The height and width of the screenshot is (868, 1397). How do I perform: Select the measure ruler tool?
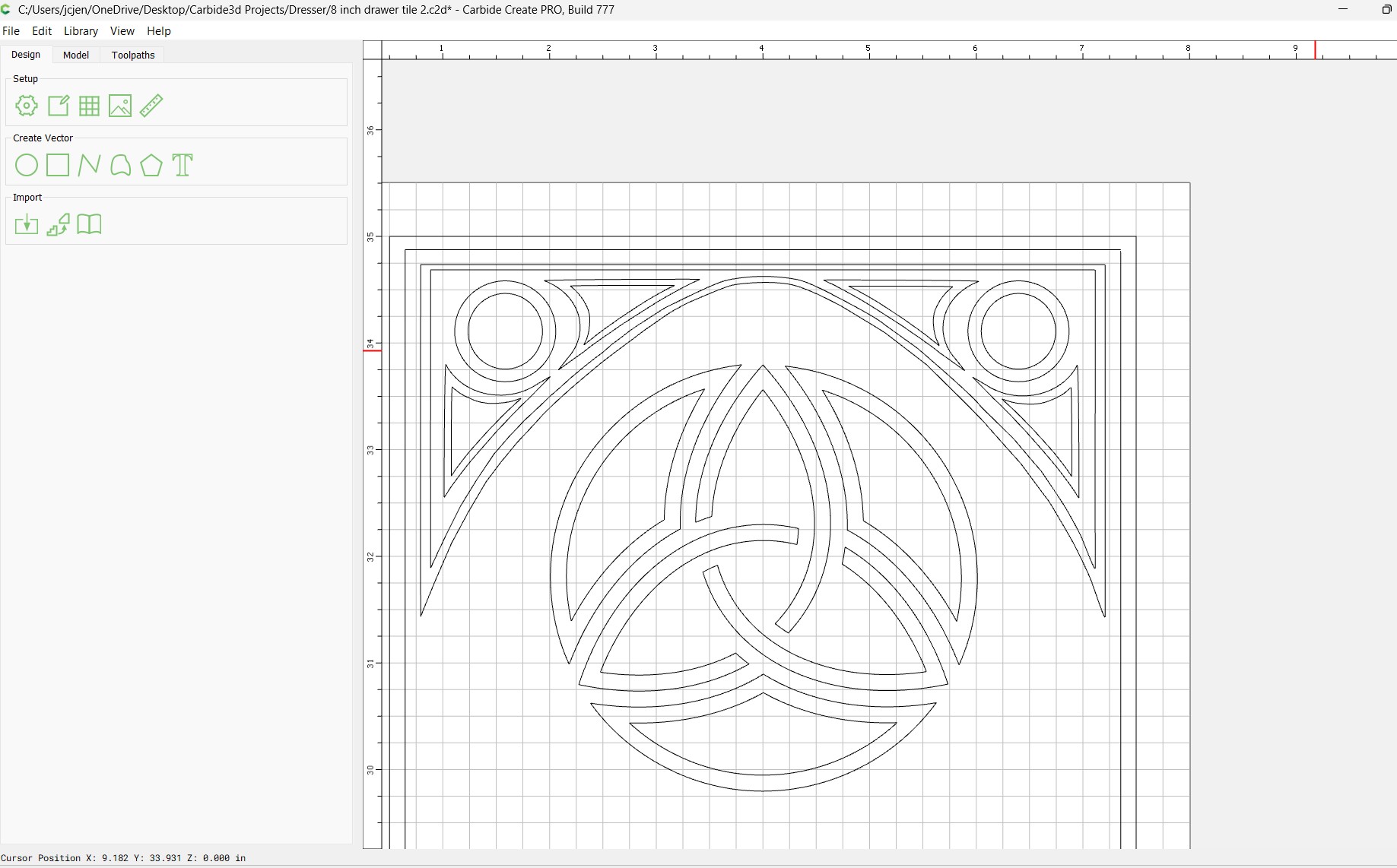151,106
